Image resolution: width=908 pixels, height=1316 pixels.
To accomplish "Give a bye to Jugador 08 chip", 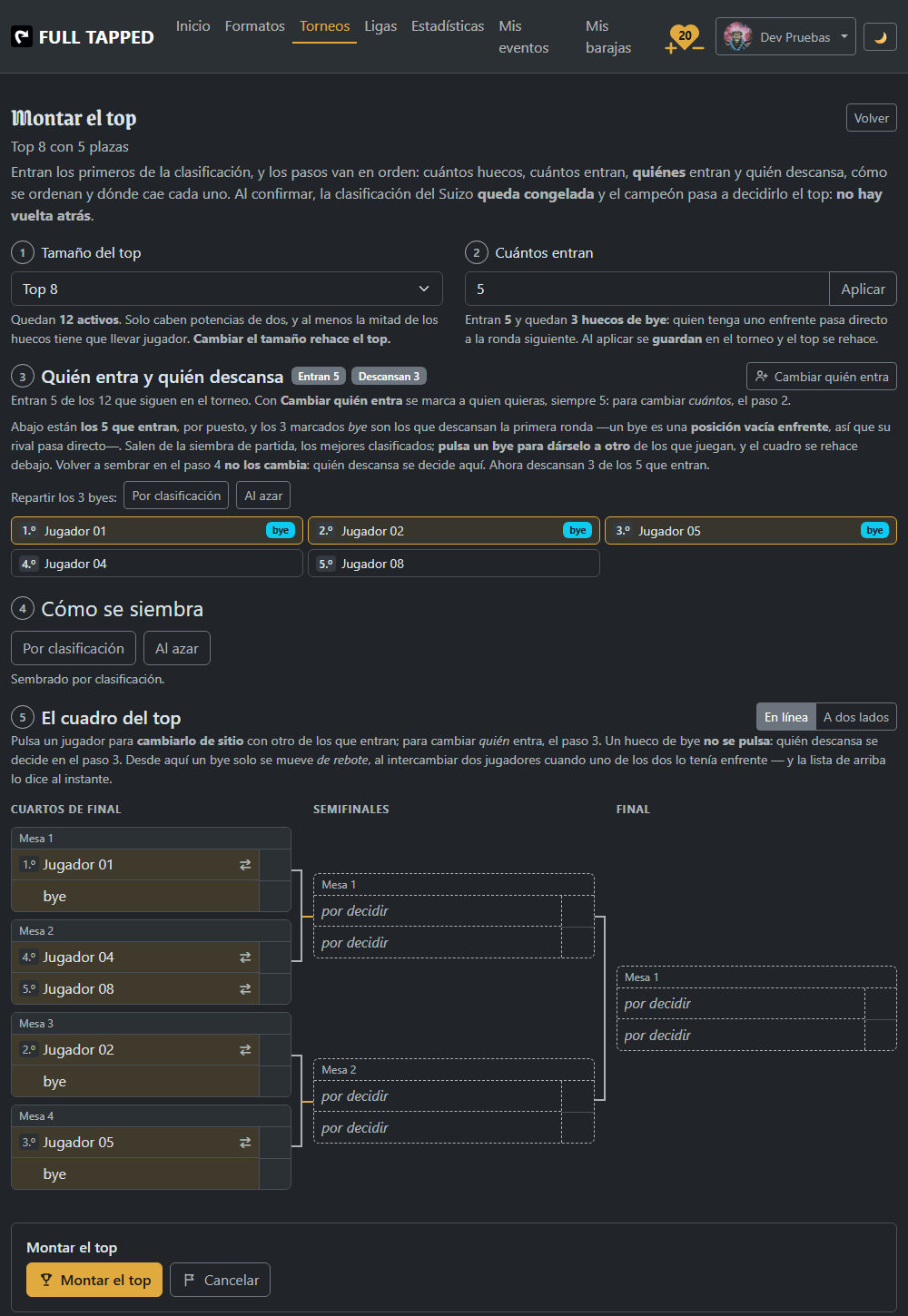I will 454,564.
